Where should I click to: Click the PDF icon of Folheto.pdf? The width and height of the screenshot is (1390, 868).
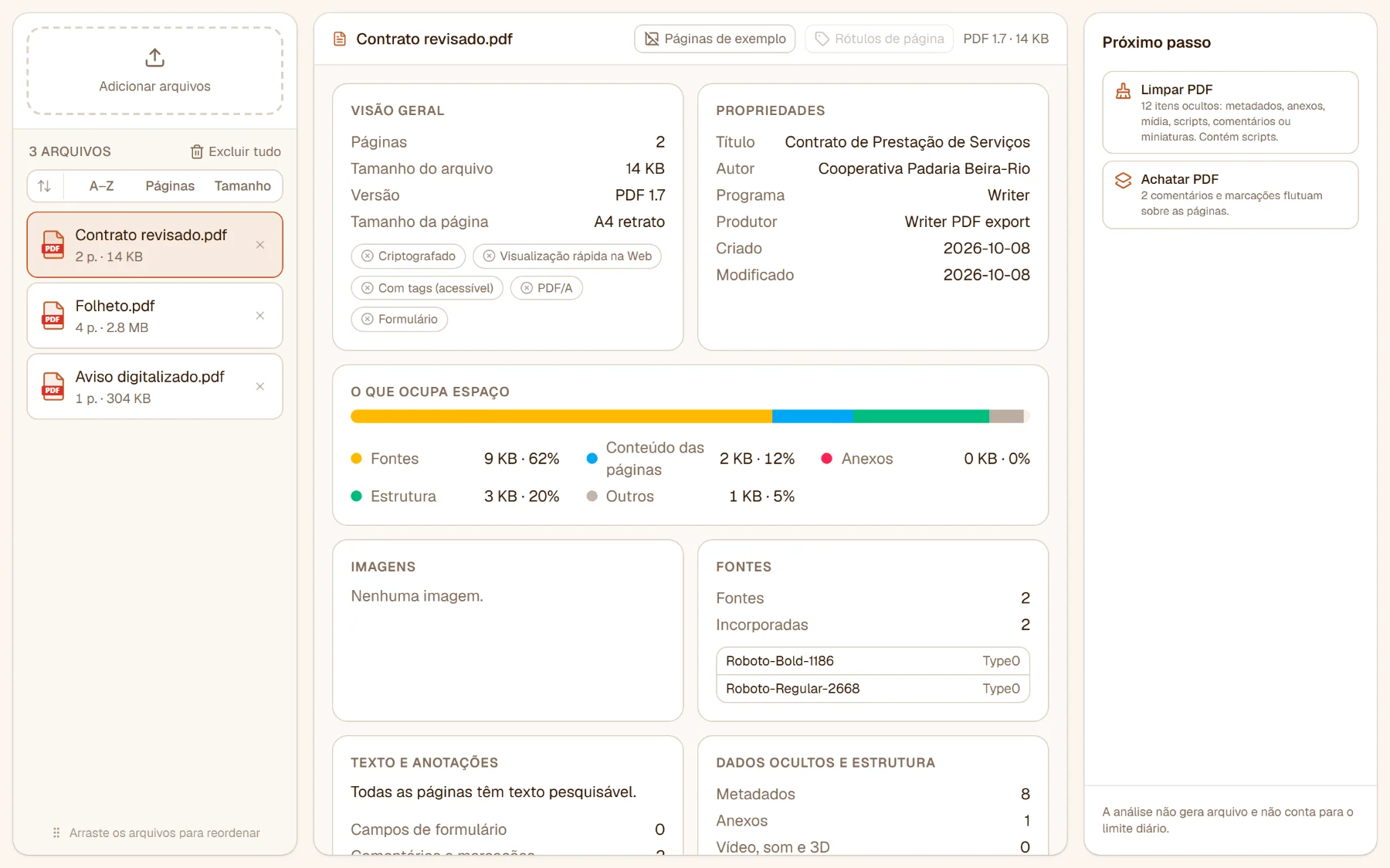[53, 316]
